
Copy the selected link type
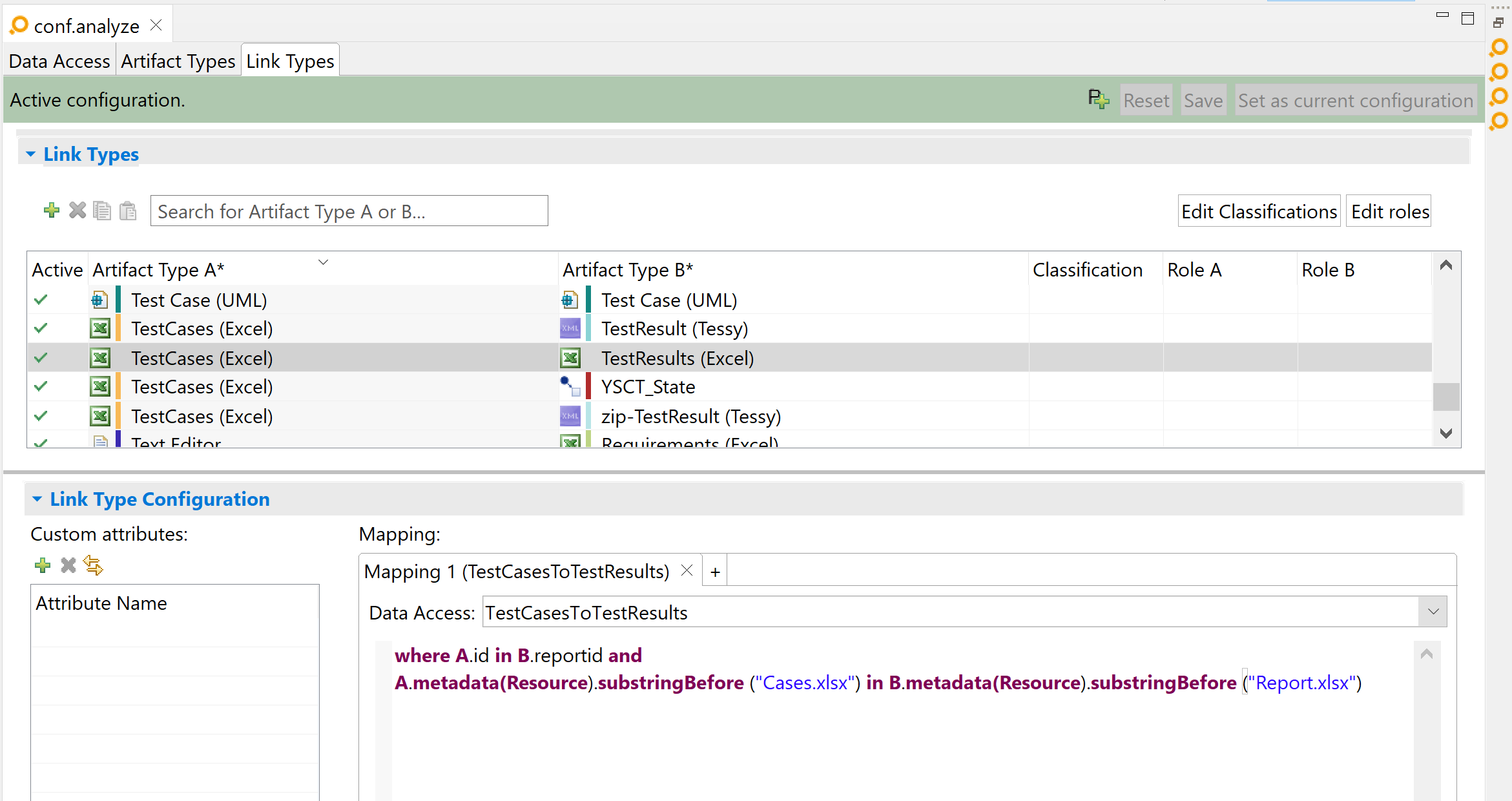[102, 211]
